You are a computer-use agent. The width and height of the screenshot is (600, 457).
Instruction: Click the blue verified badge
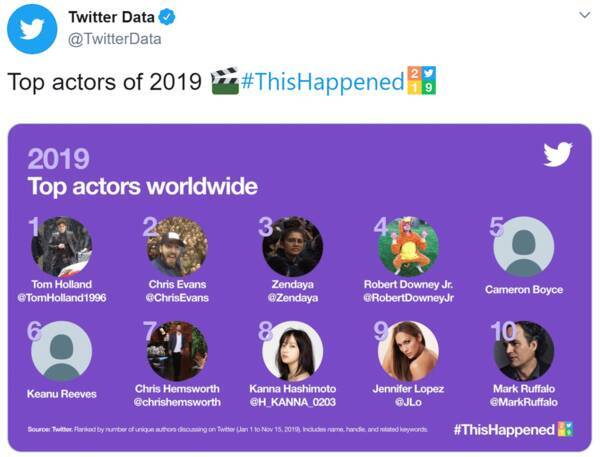[169, 17]
